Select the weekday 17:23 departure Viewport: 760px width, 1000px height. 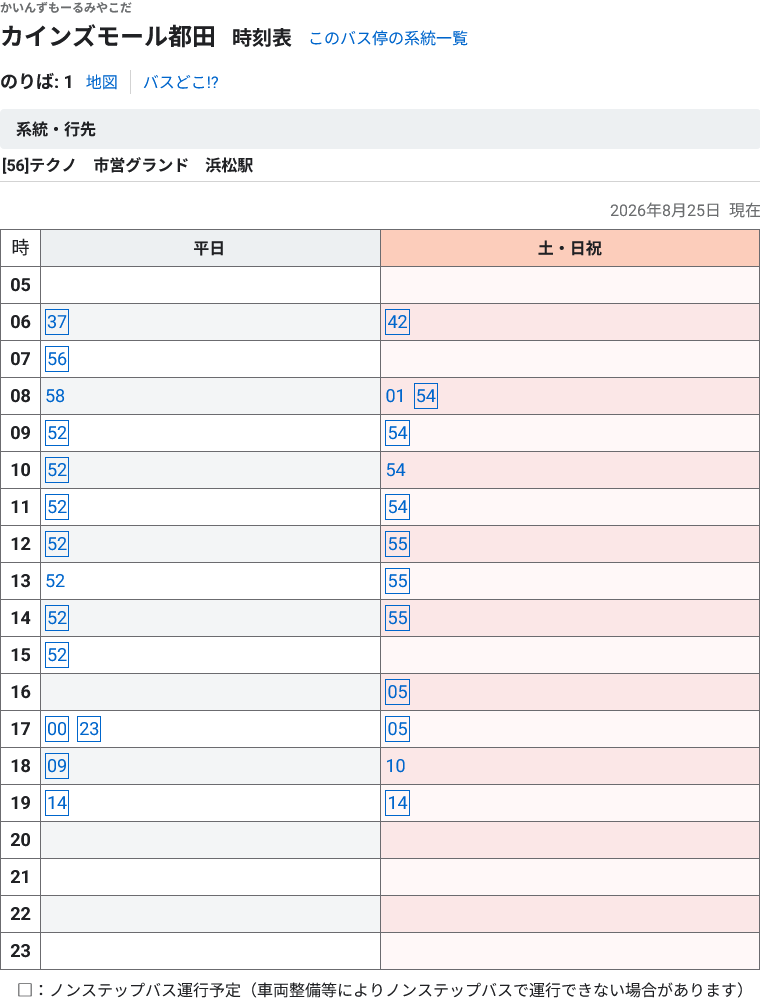click(x=89, y=729)
